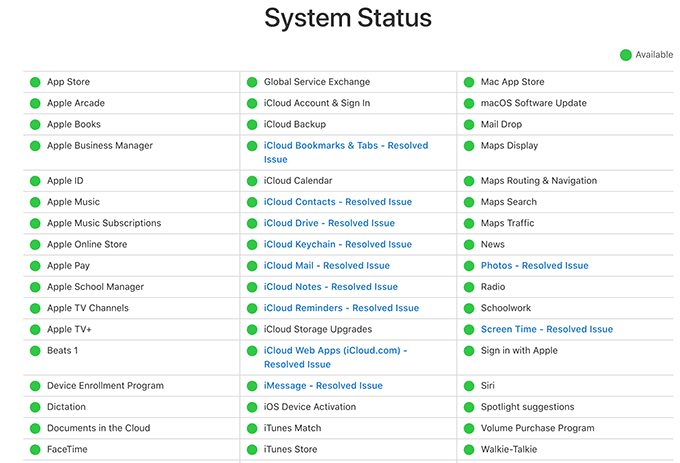Click the green dot beside macOS Software Update
Screen dimensions: 680x463
tap(469, 103)
